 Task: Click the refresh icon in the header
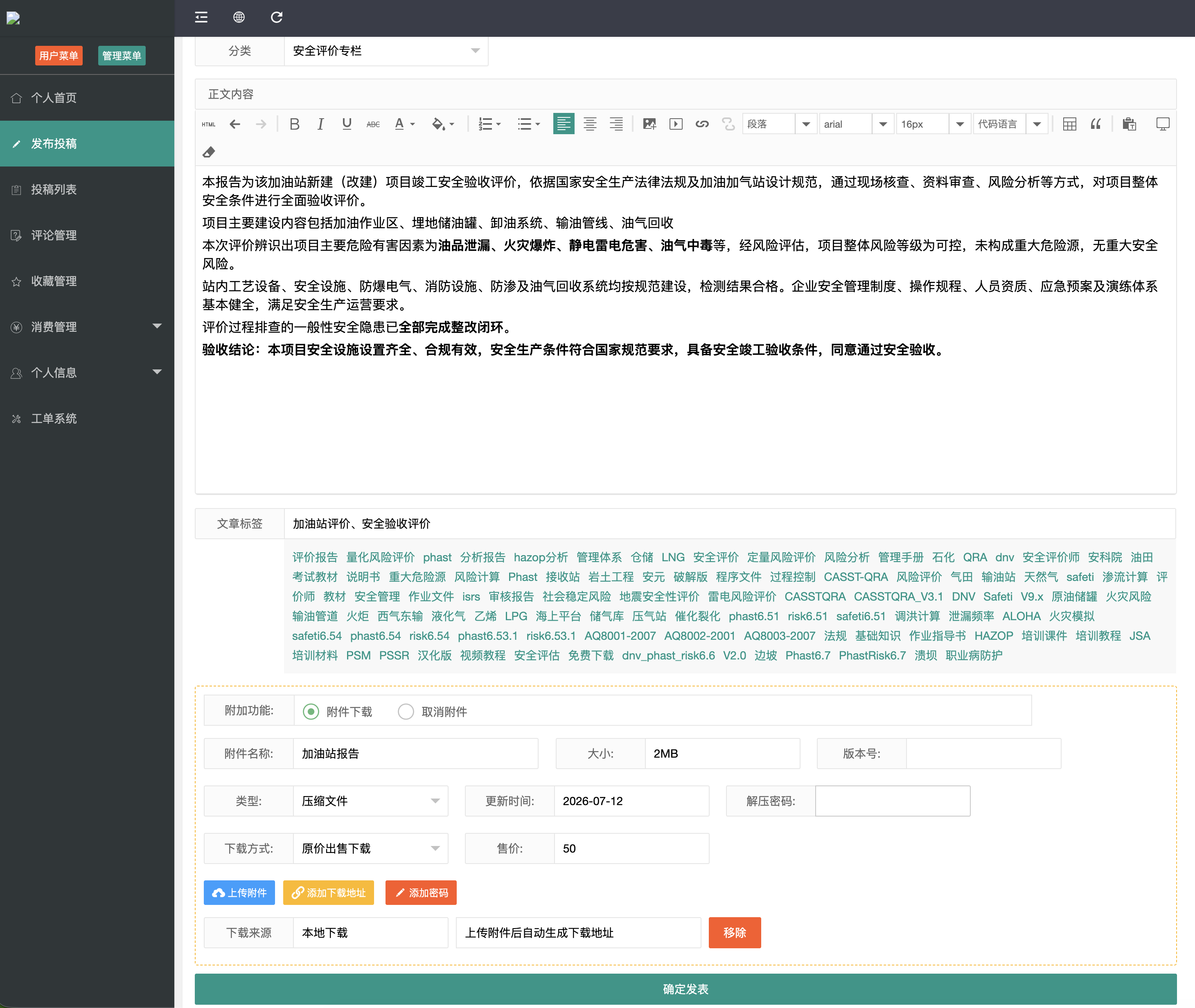[x=277, y=17]
